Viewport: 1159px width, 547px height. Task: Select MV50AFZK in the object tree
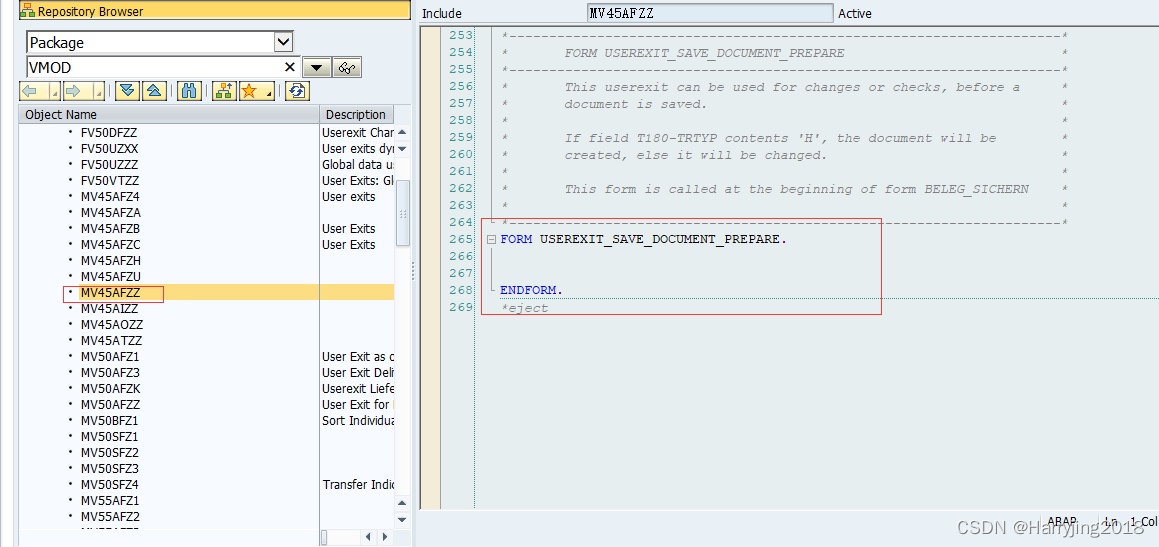[110, 389]
